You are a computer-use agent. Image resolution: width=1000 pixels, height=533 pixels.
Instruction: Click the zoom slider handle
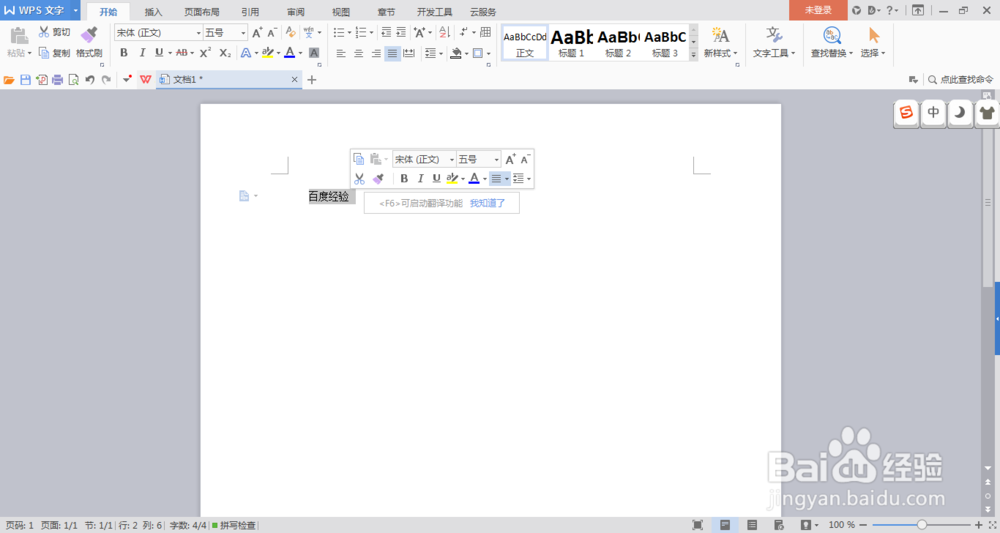922,525
